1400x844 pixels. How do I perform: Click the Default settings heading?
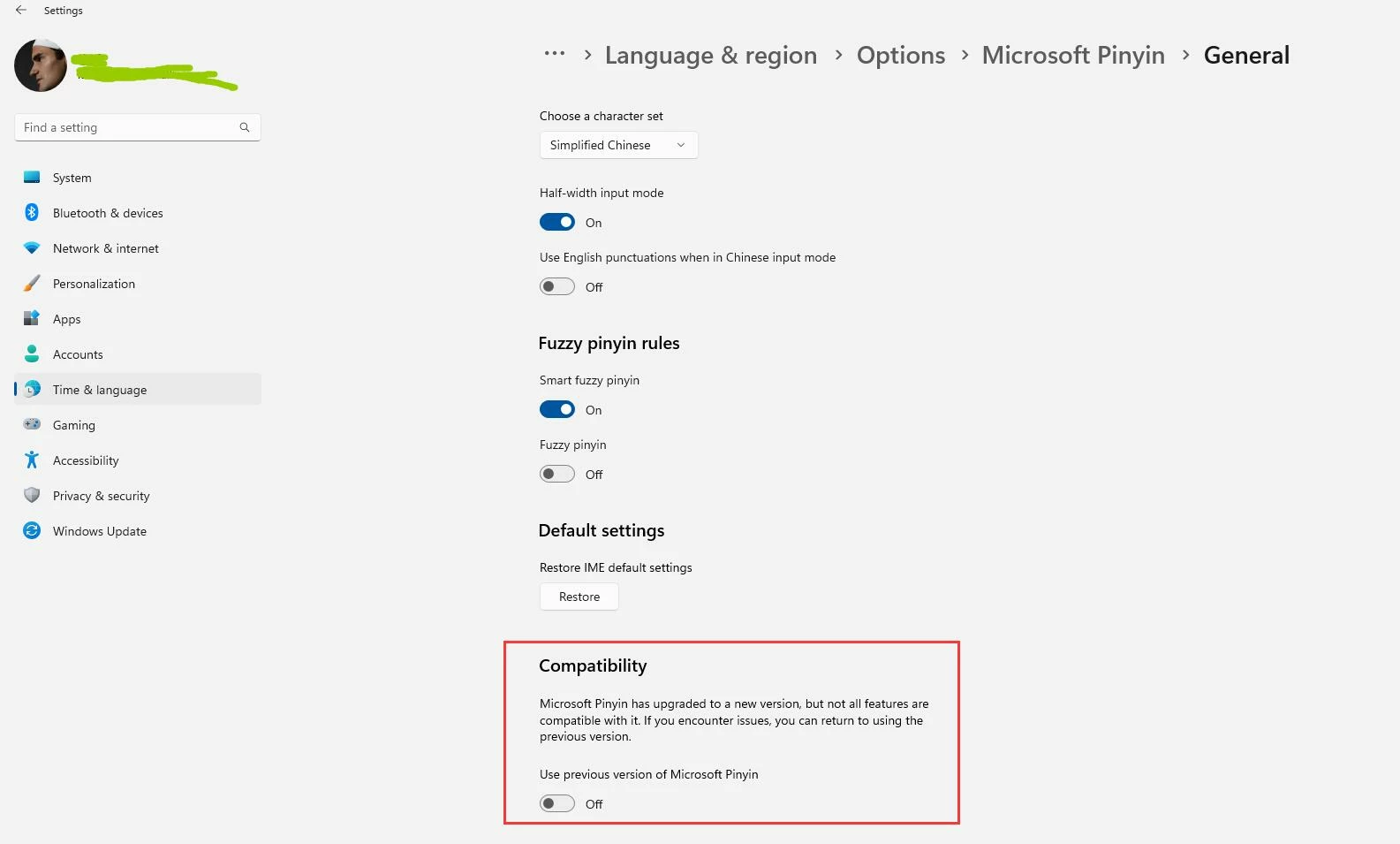[602, 530]
